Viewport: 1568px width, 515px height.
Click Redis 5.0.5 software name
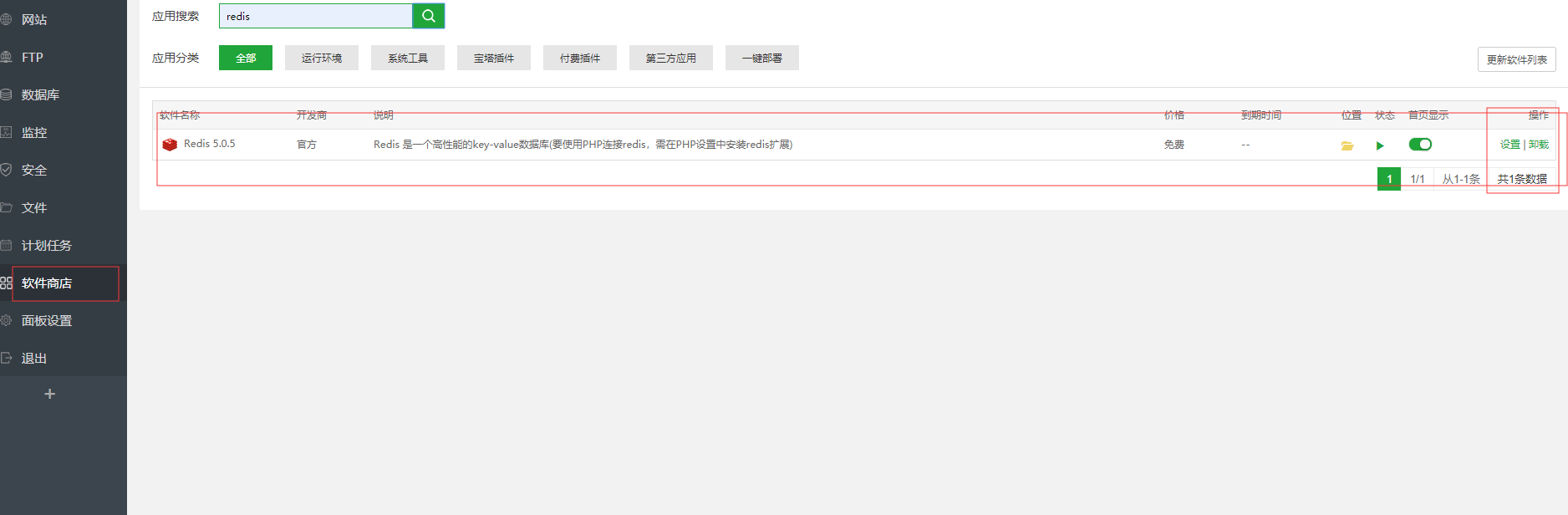tap(209, 144)
